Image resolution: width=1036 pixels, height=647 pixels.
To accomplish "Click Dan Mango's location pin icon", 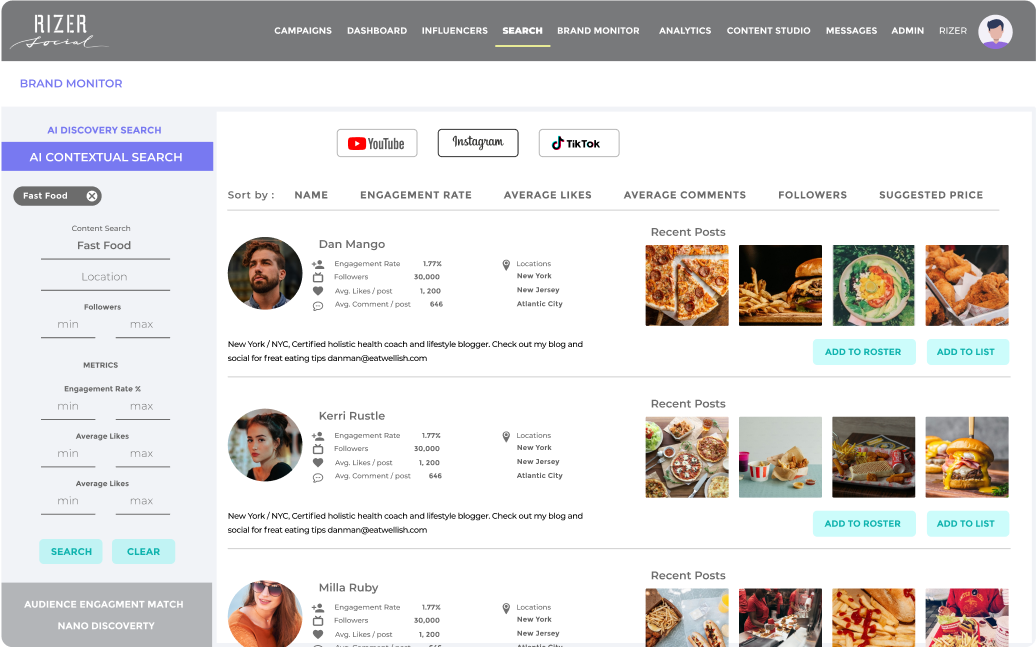I will 506,264.
